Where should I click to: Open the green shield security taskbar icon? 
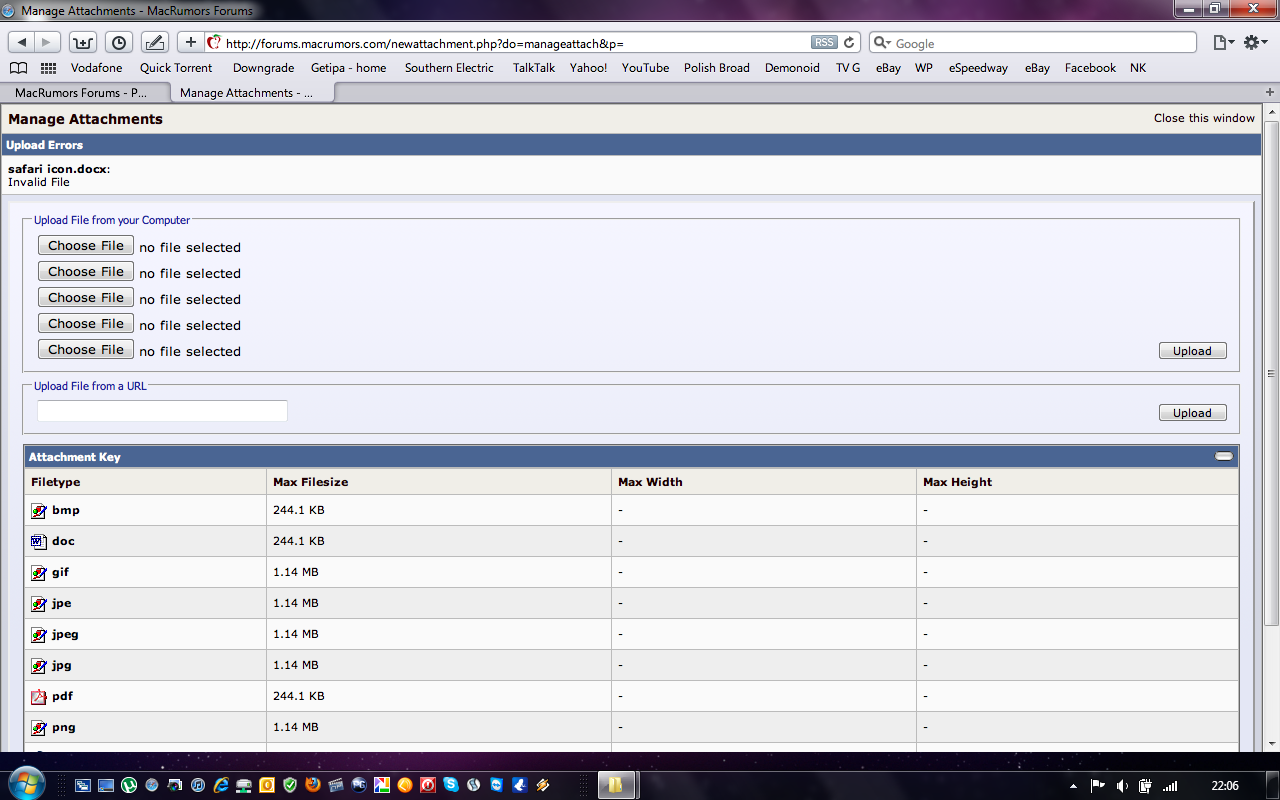click(x=290, y=785)
